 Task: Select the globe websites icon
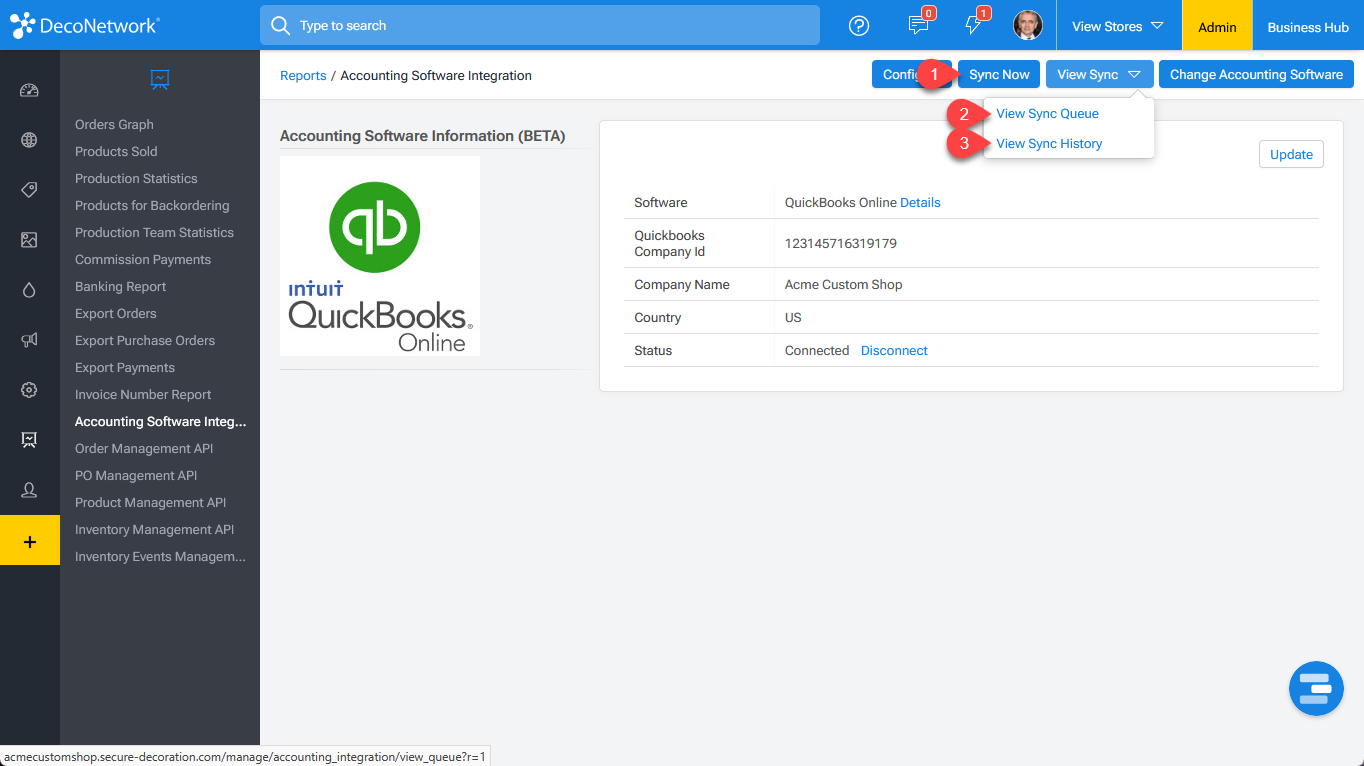coord(30,140)
